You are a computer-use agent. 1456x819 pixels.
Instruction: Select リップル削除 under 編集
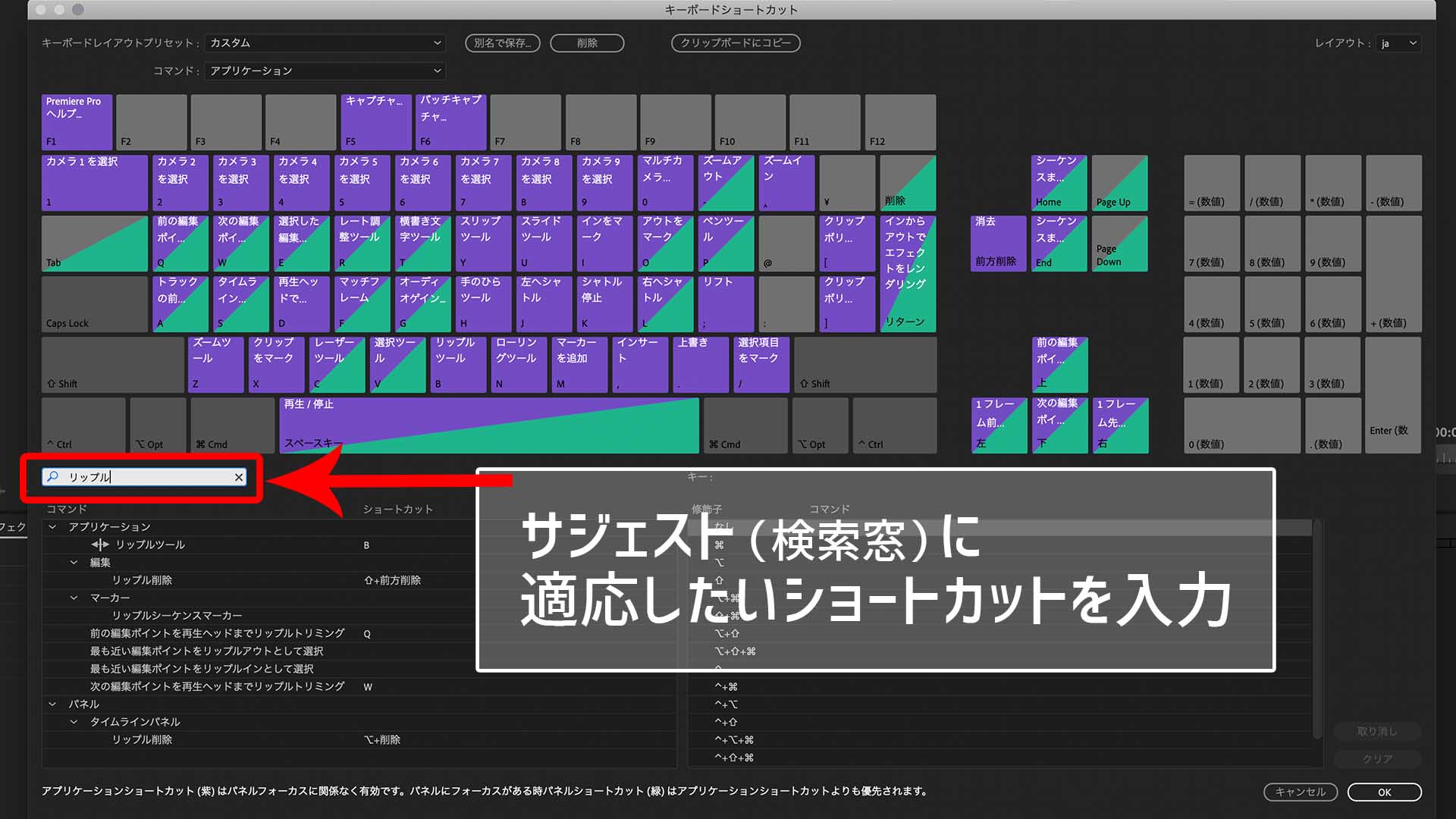click(359, 580)
